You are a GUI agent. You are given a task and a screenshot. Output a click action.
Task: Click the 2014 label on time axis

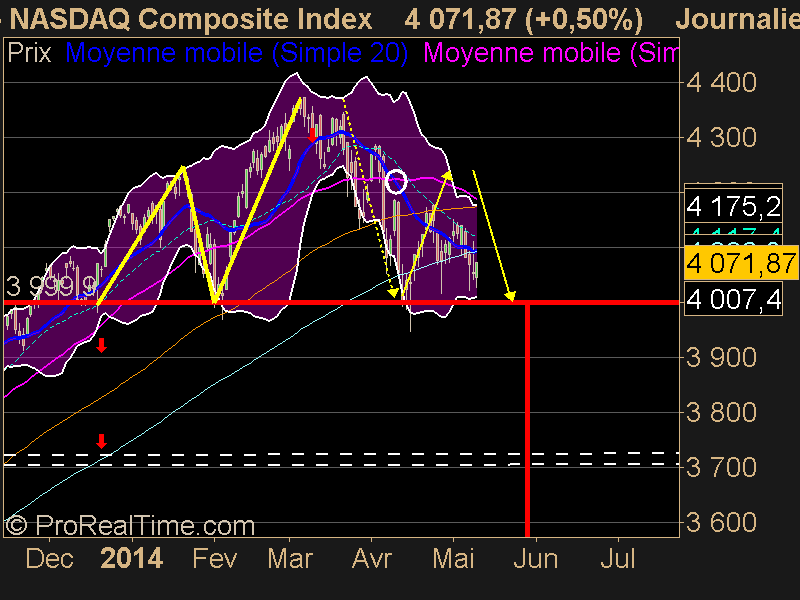point(132,559)
